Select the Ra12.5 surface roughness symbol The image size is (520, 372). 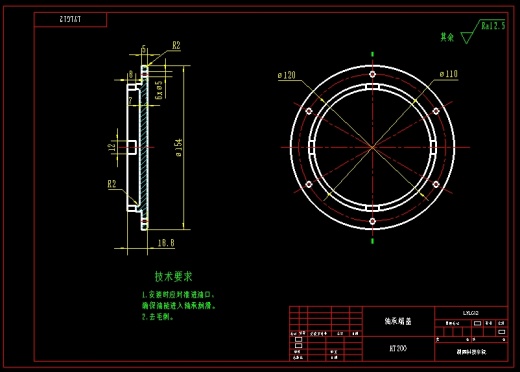(x=483, y=31)
